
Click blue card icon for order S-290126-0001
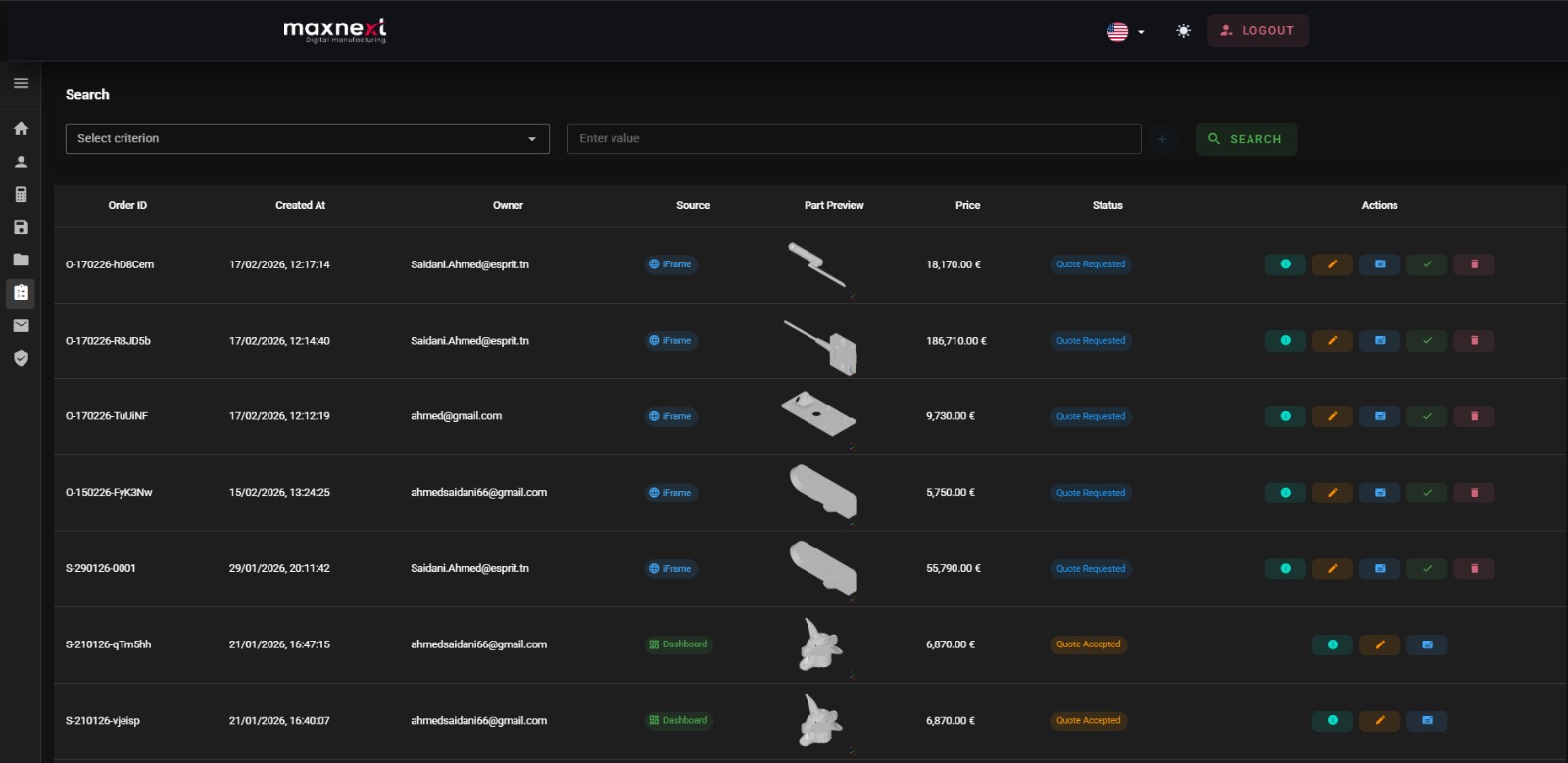click(x=1379, y=569)
